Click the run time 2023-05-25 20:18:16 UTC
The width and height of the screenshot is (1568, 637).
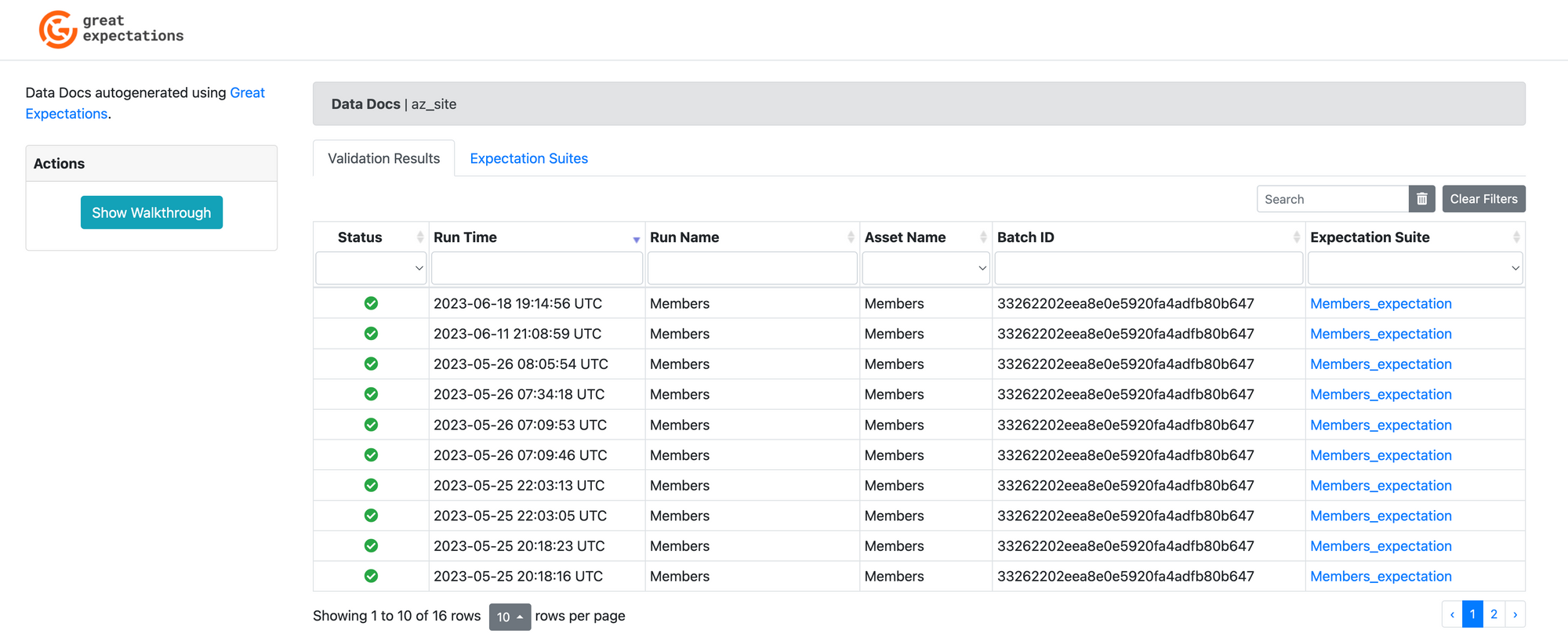point(518,576)
